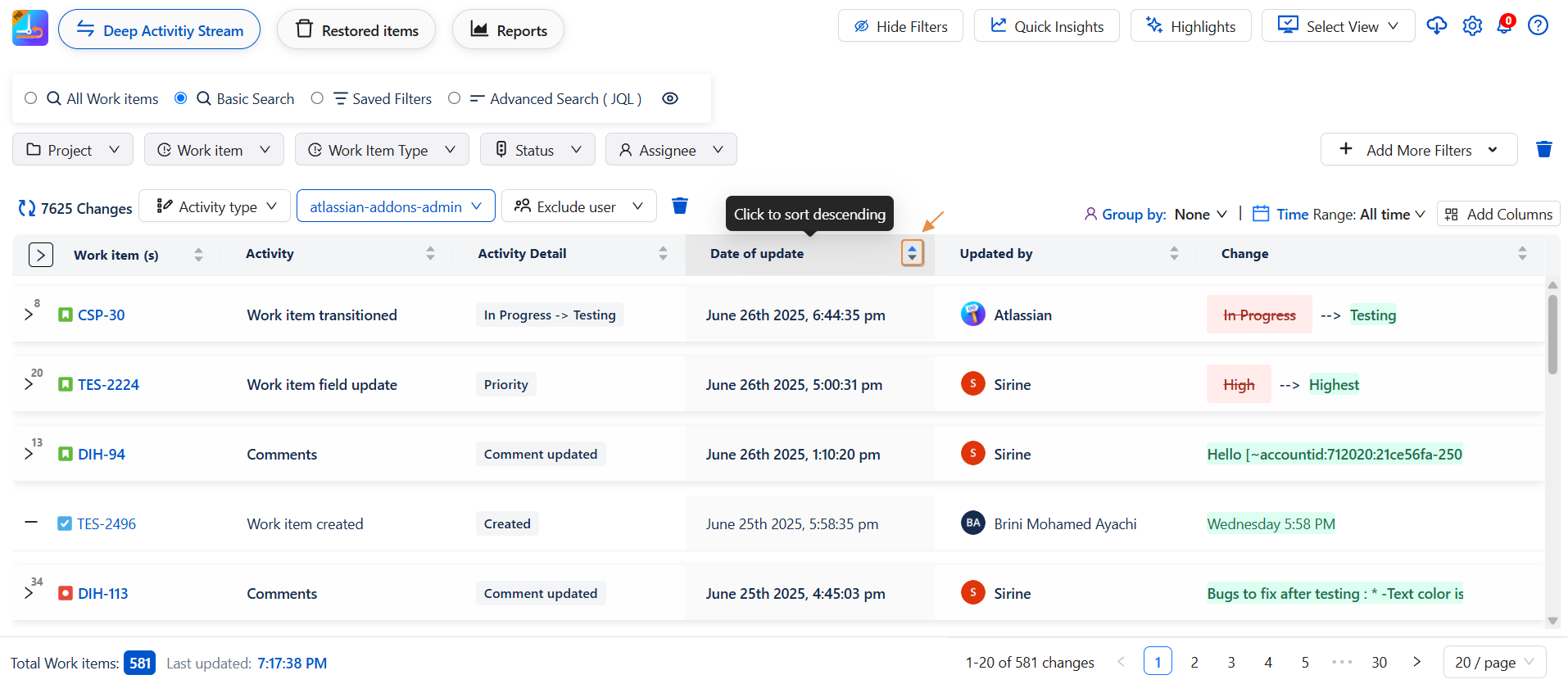Open the notifications bell icon
Image resolution: width=1568 pixels, height=684 pixels.
point(1505,26)
